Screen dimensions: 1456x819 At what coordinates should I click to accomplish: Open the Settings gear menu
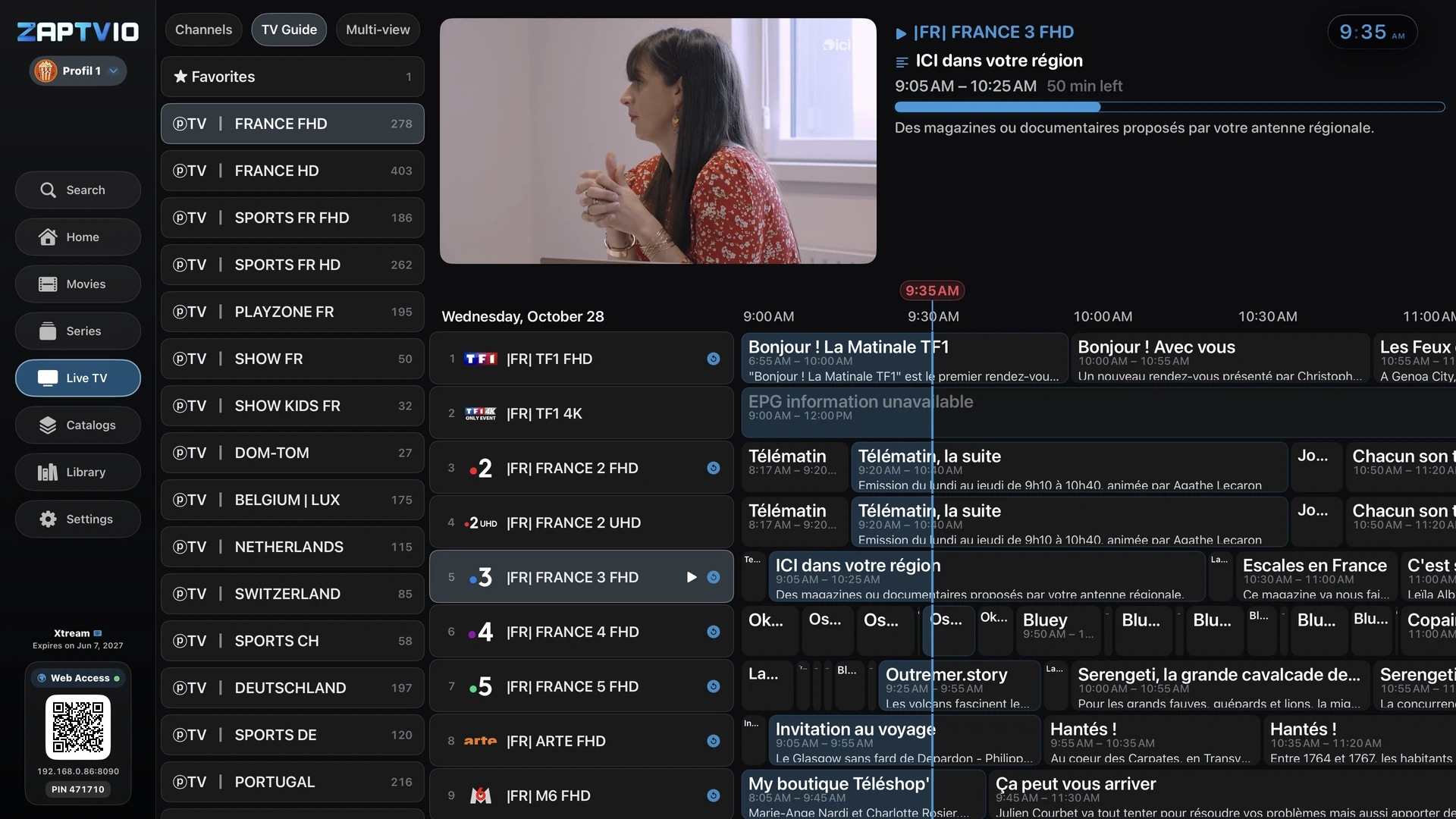[77, 519]
